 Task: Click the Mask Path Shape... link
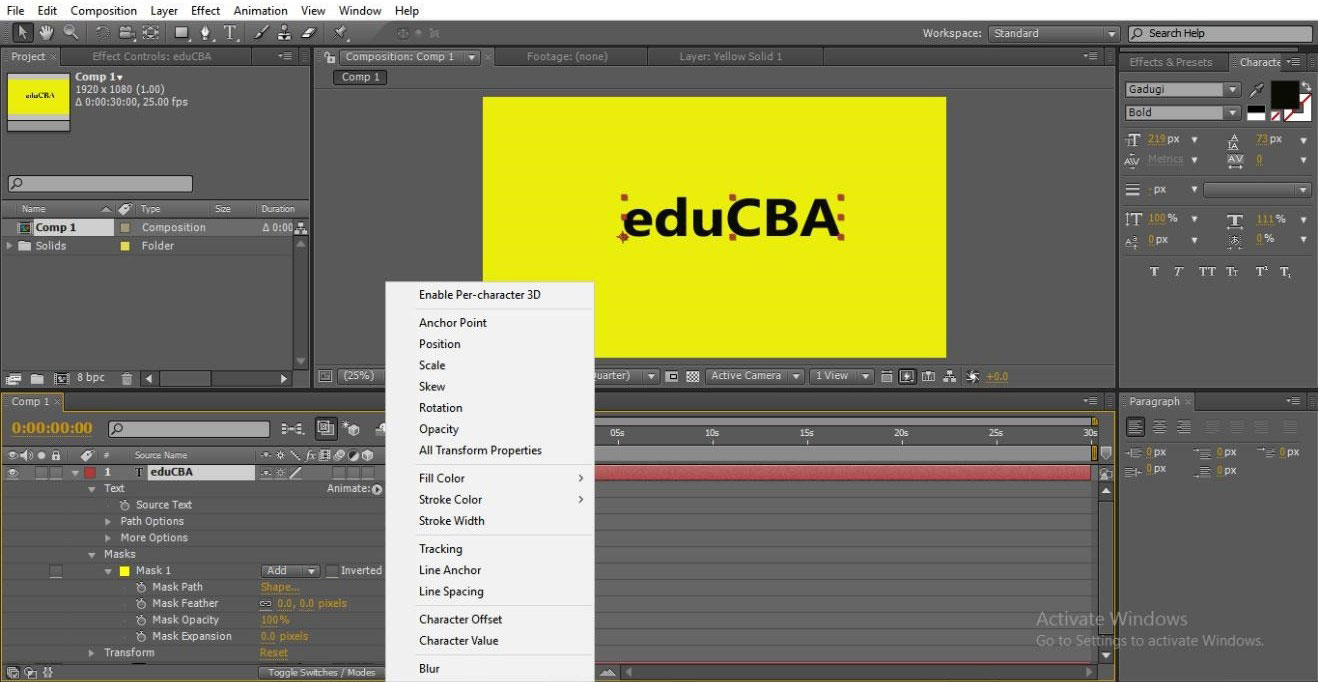(x=279, y=587)
